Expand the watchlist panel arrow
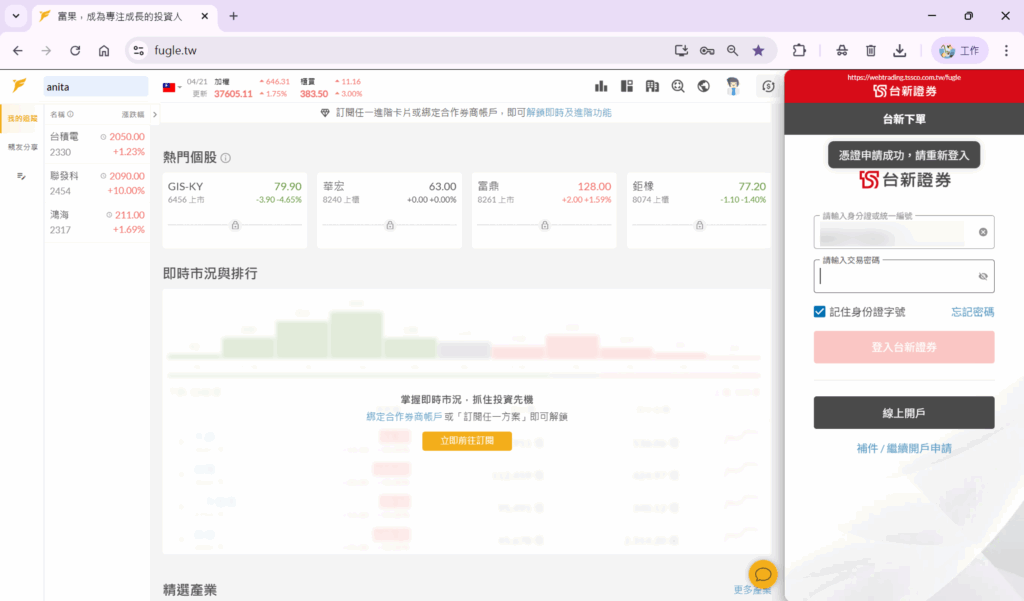The image size is (1024, 601). [155, 114]
